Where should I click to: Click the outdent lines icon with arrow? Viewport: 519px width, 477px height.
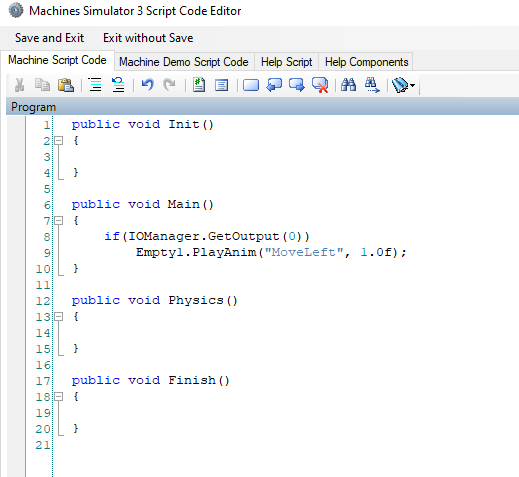point(118,85)
